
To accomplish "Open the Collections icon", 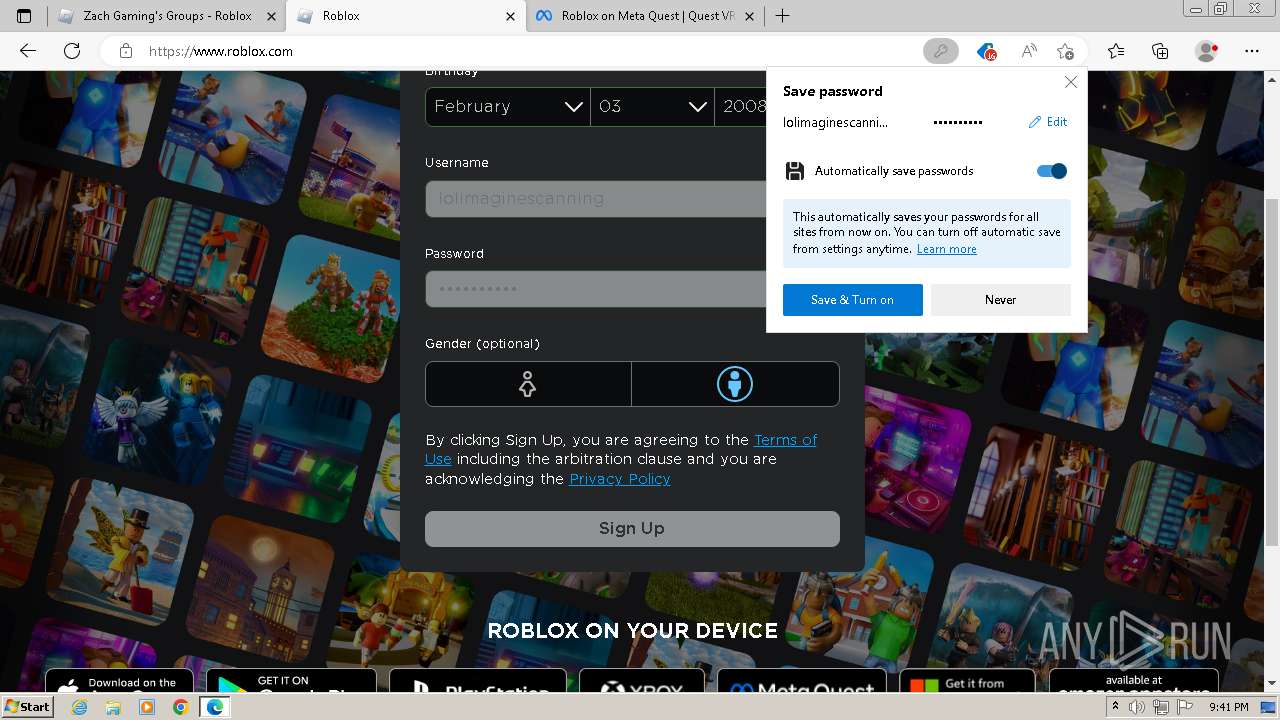I will click(1160, 51).
